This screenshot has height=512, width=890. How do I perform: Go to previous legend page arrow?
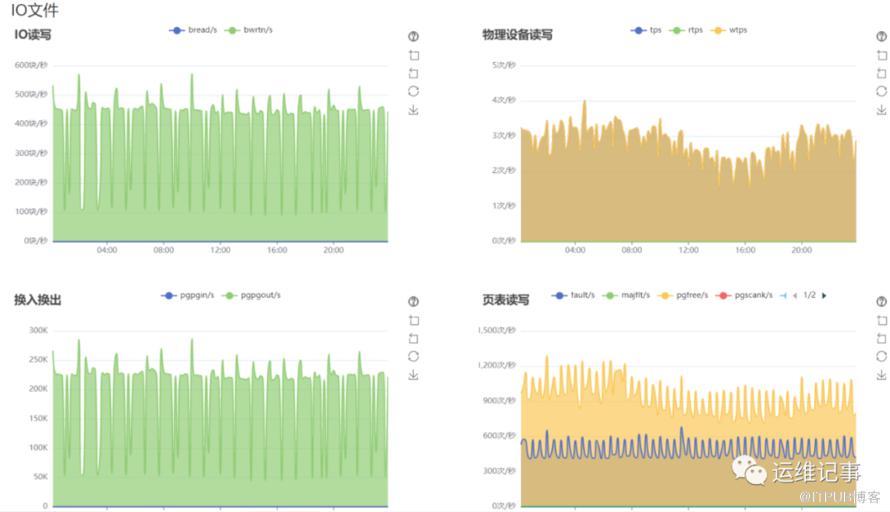(795, 295)
